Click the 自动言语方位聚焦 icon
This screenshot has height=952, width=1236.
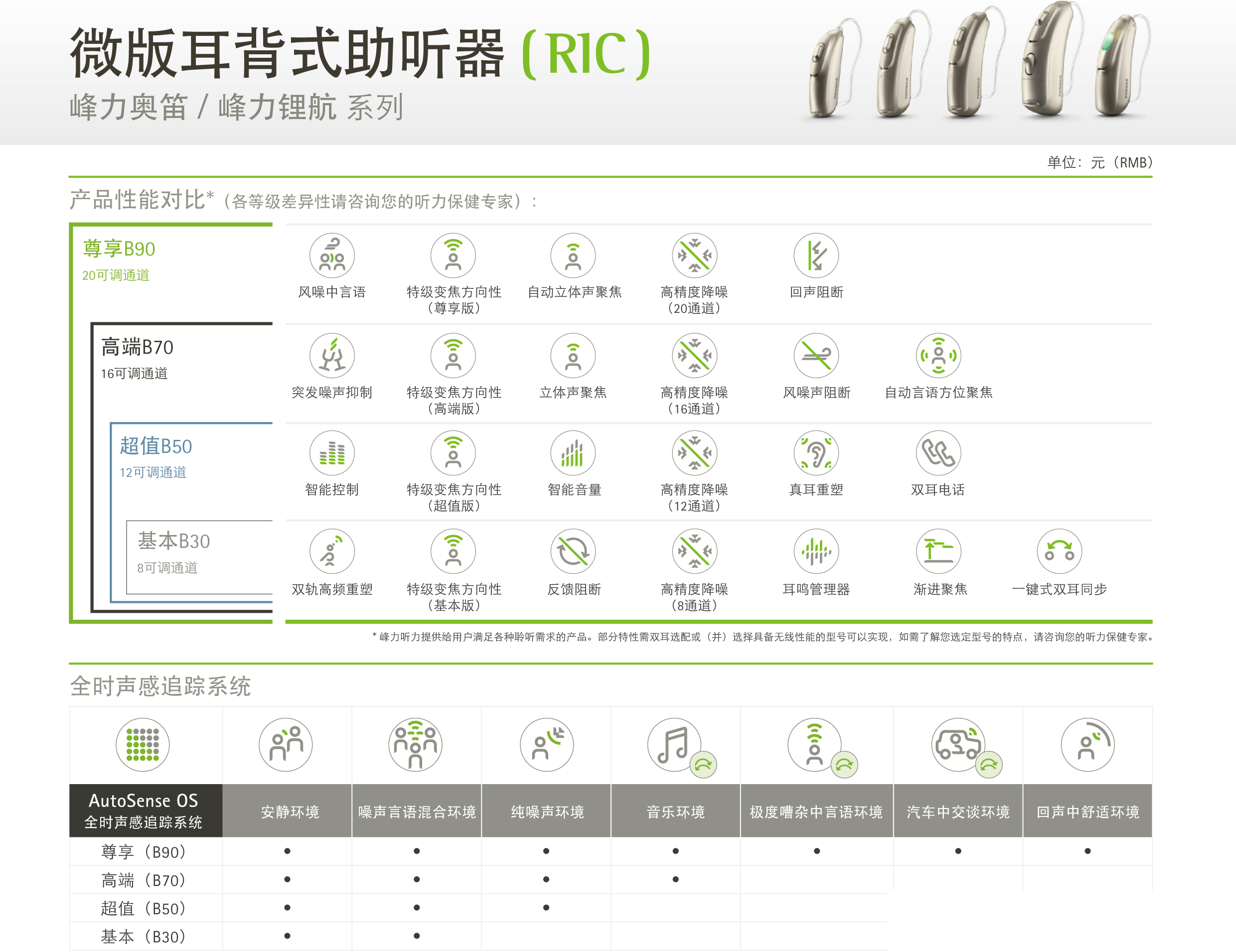(938, 355)
